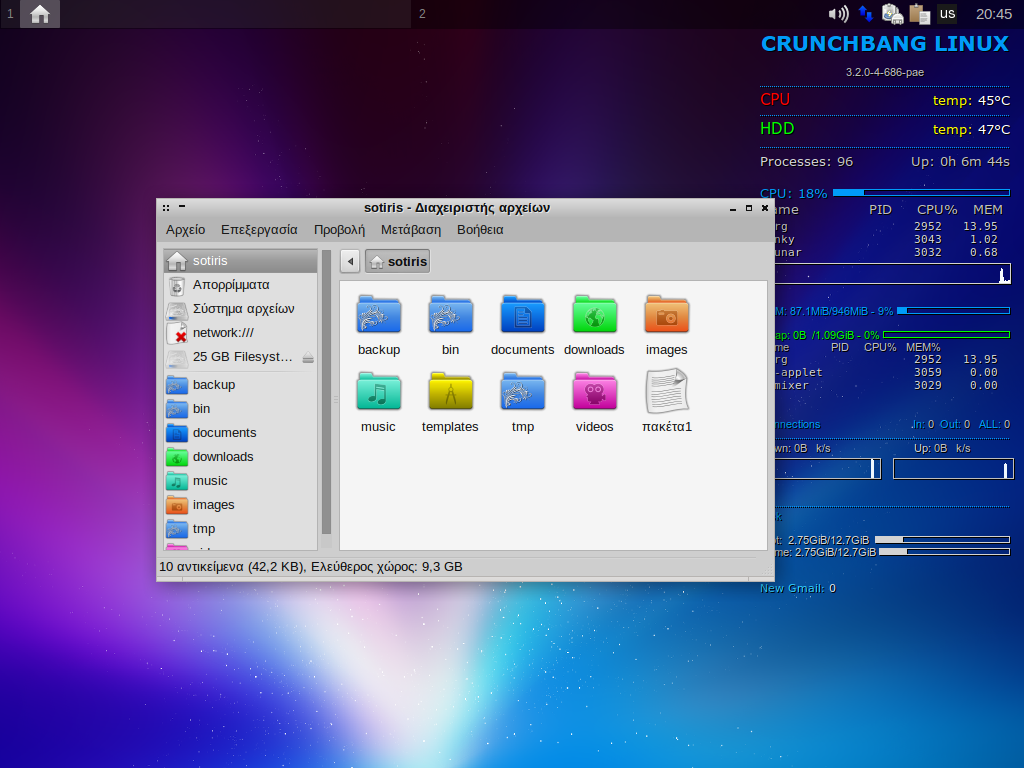Open the music folder icon in the file pane
The width and height of the screenshot is (1024, 768).
pyautogui.click(x=379, y=392)
